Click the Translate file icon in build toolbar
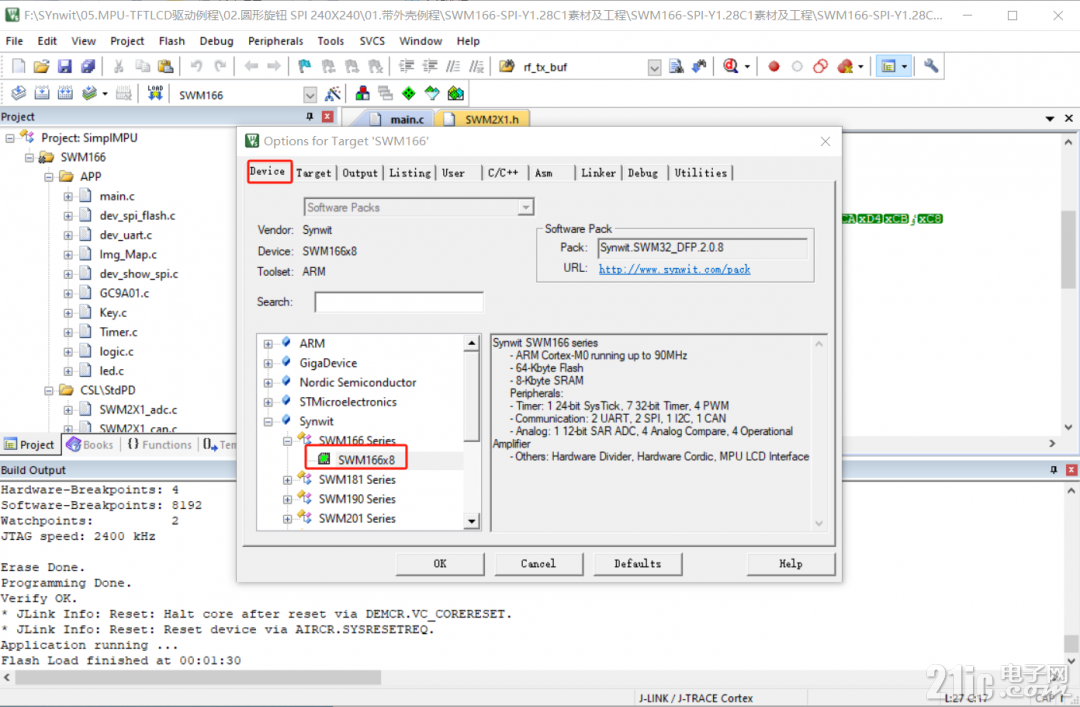 [19, 93]
